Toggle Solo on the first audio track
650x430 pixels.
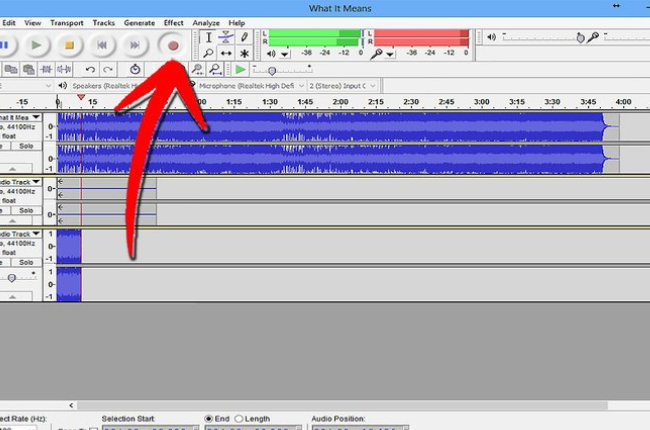coord(25,144)
